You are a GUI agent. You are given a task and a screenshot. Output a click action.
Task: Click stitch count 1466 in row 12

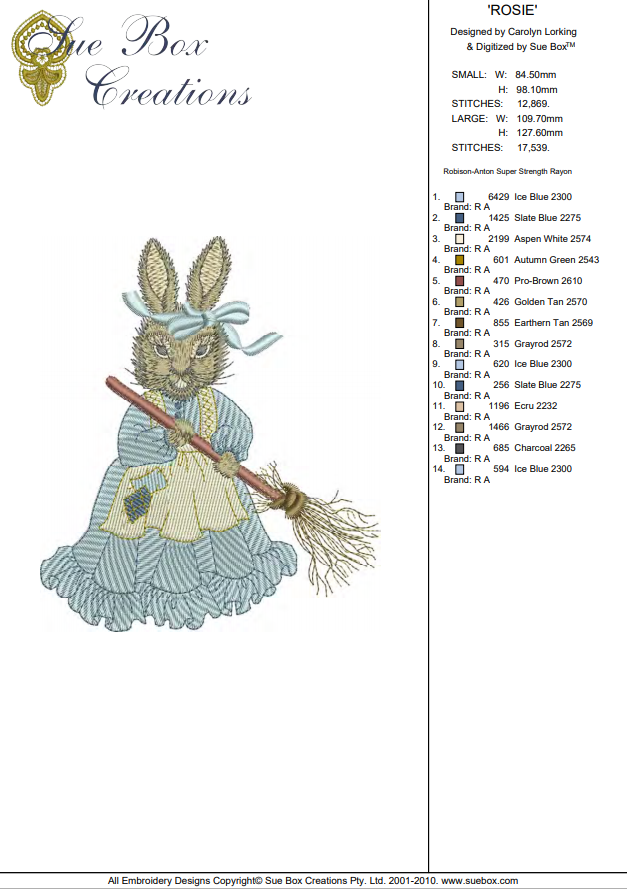pyautogui.click(x=499, y=427)
